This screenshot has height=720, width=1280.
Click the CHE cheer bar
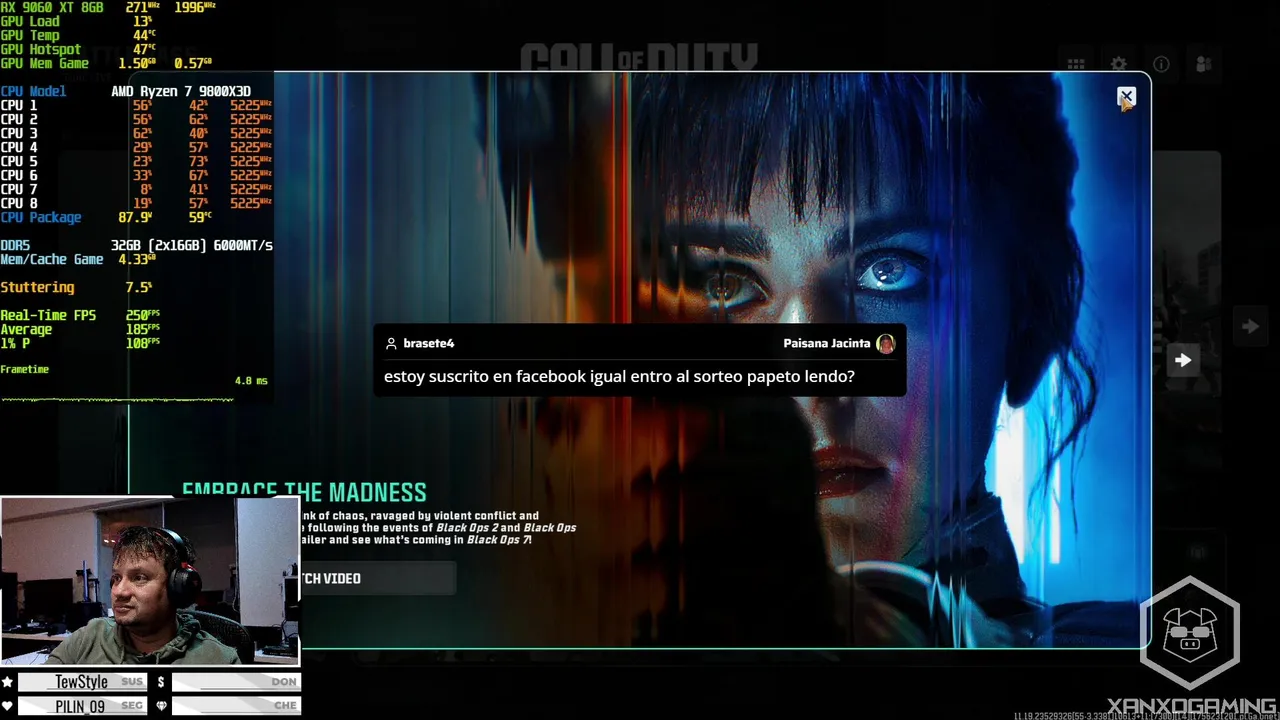(236, 706)
